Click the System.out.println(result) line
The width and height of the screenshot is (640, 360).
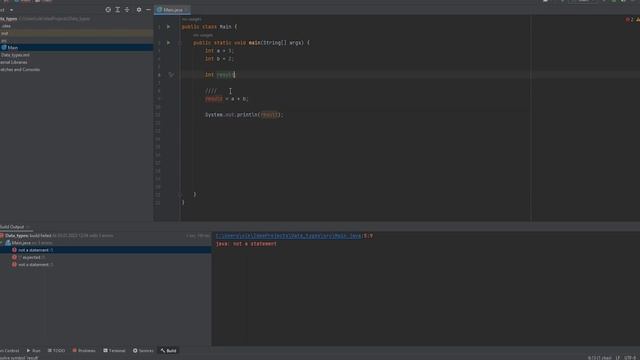point(244,115)
